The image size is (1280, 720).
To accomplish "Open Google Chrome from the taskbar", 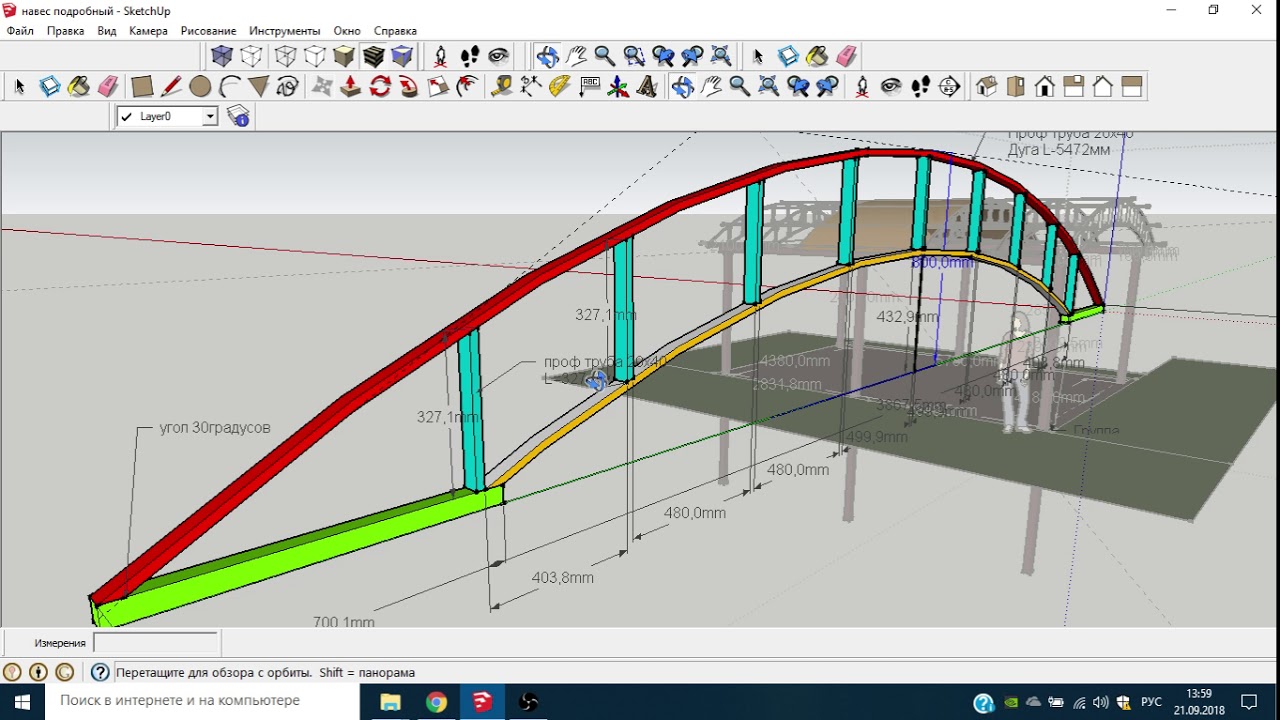I will click(x=436, y=702).
